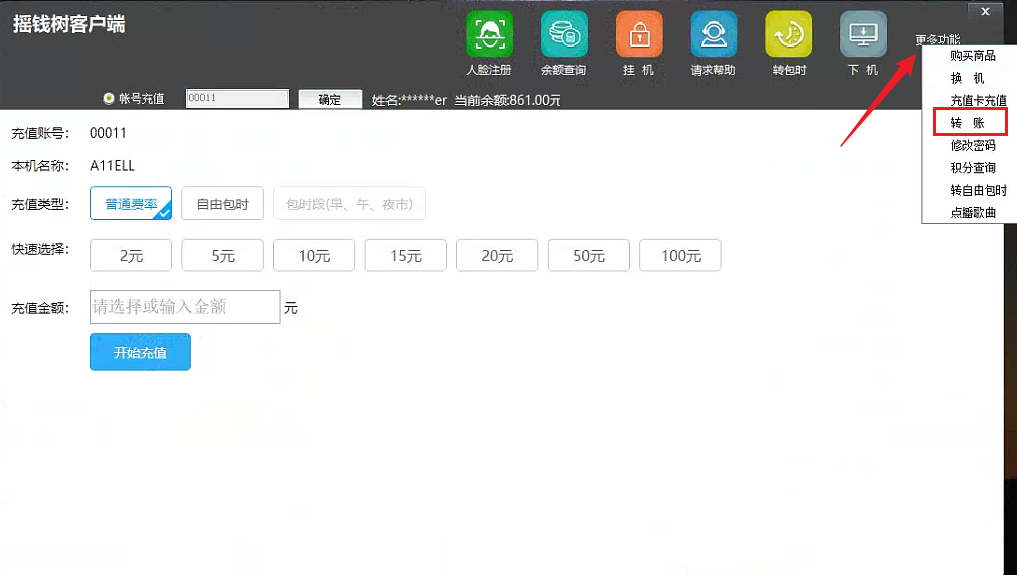
Task: Choose 换机 from the menu
Action: click(968, 78)
